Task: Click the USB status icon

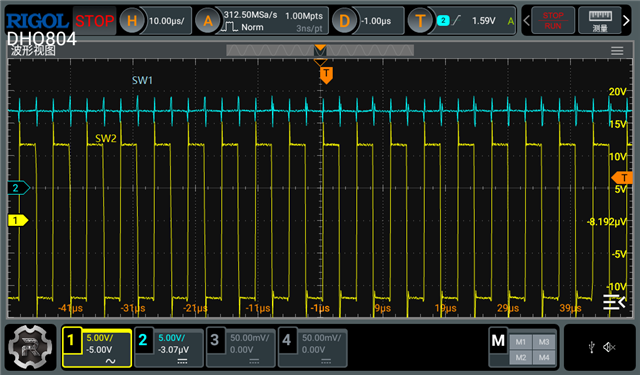Action: coord(592,347)
